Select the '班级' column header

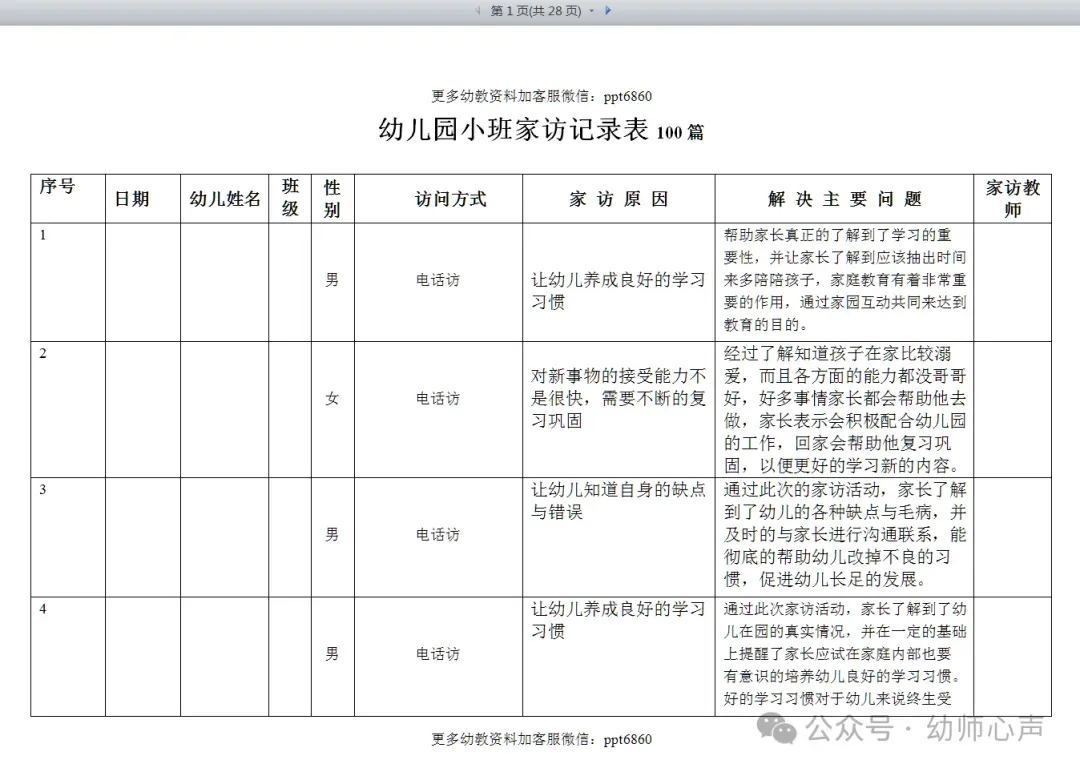290,198
